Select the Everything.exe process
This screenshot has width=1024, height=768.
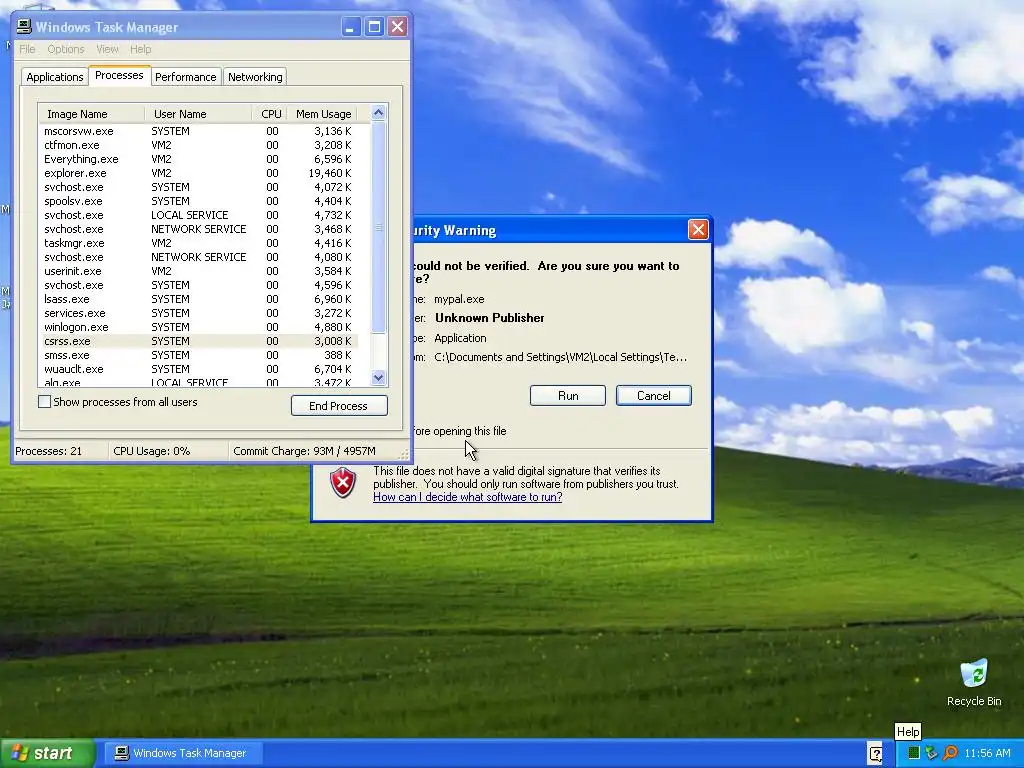(x=199, y=159)
